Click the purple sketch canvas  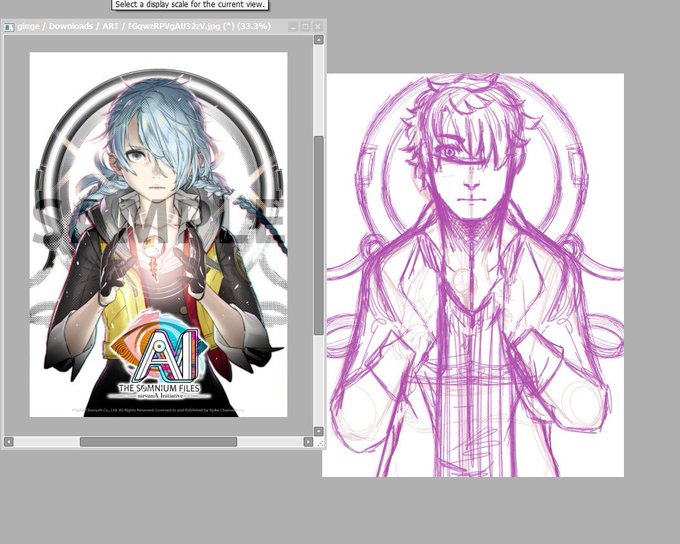tap(473, 275)
